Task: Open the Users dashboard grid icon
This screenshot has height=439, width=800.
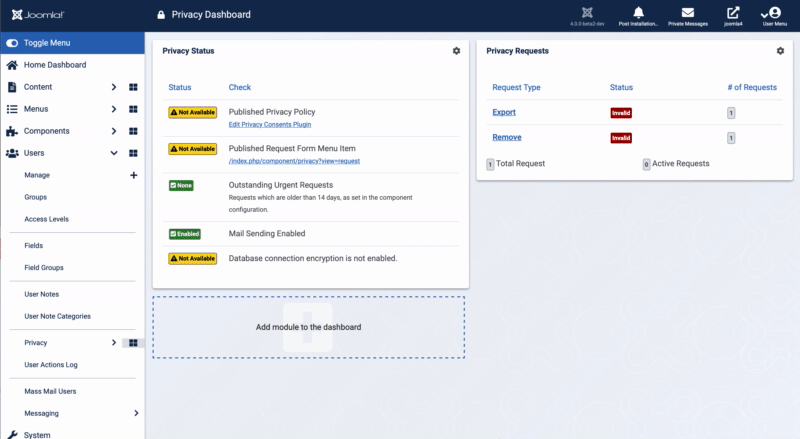Action: click(133, 153)
